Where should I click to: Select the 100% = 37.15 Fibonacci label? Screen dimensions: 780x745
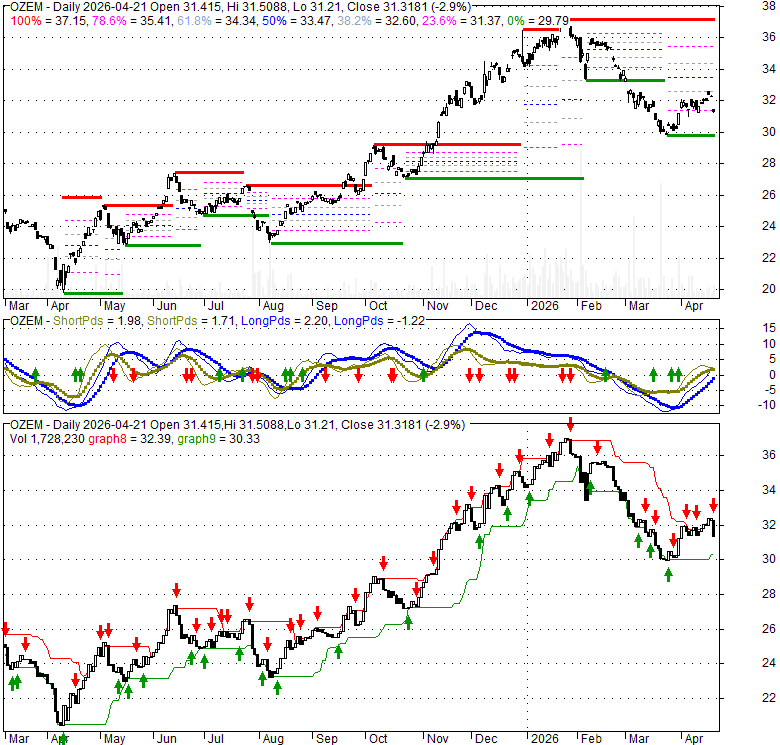pyautogui.click(x=49, y=21)
